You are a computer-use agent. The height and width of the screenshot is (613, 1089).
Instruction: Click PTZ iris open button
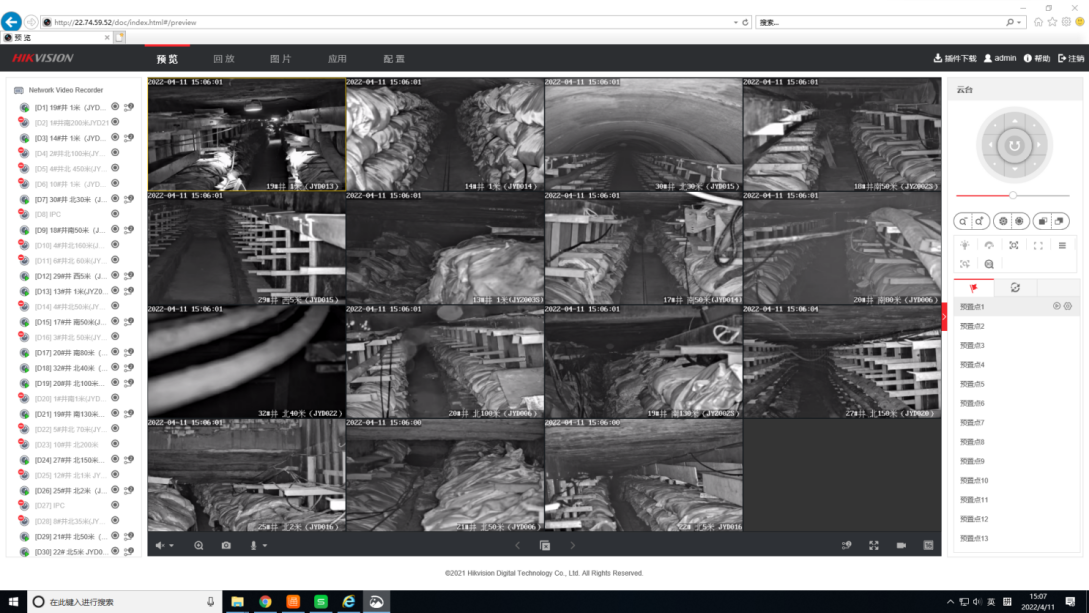[1060, 221]
